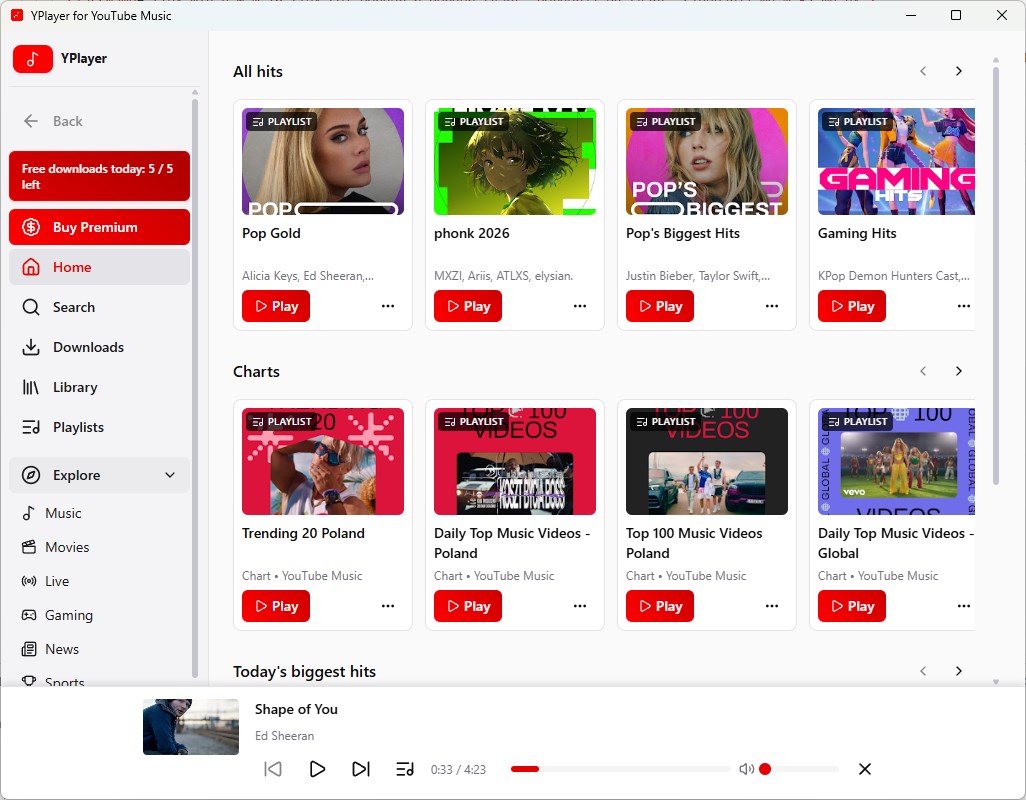Open the Gaming Hits cover image
Screen dimensions: 1026x800
pos(896,162)
